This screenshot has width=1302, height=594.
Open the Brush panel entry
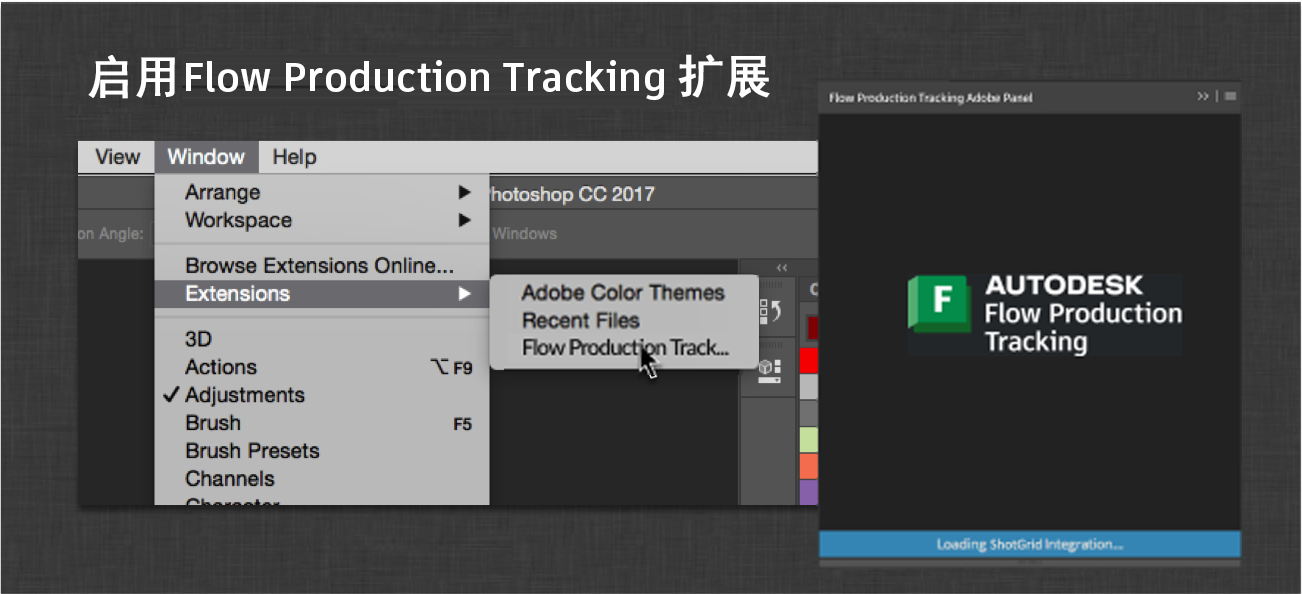(322, 423)
